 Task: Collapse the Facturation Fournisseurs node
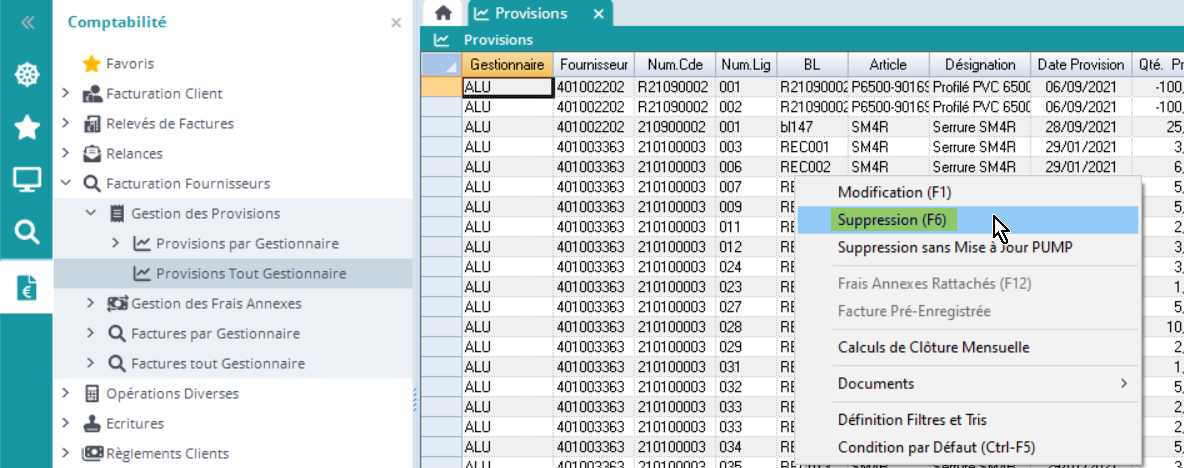click(x=66, y=184)
